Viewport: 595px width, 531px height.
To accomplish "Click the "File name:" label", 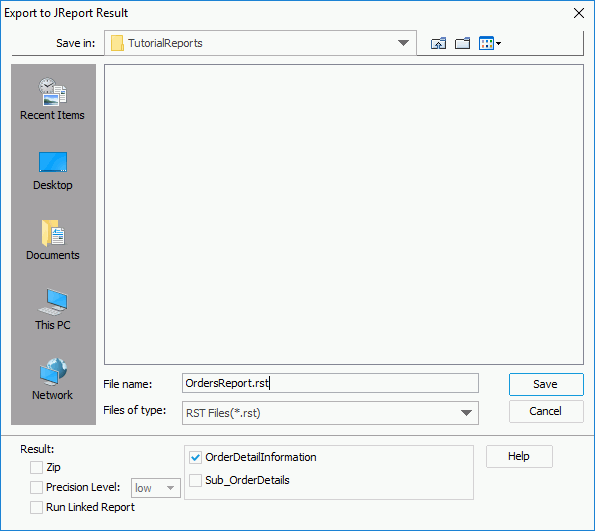I will (x=128, y=384).
